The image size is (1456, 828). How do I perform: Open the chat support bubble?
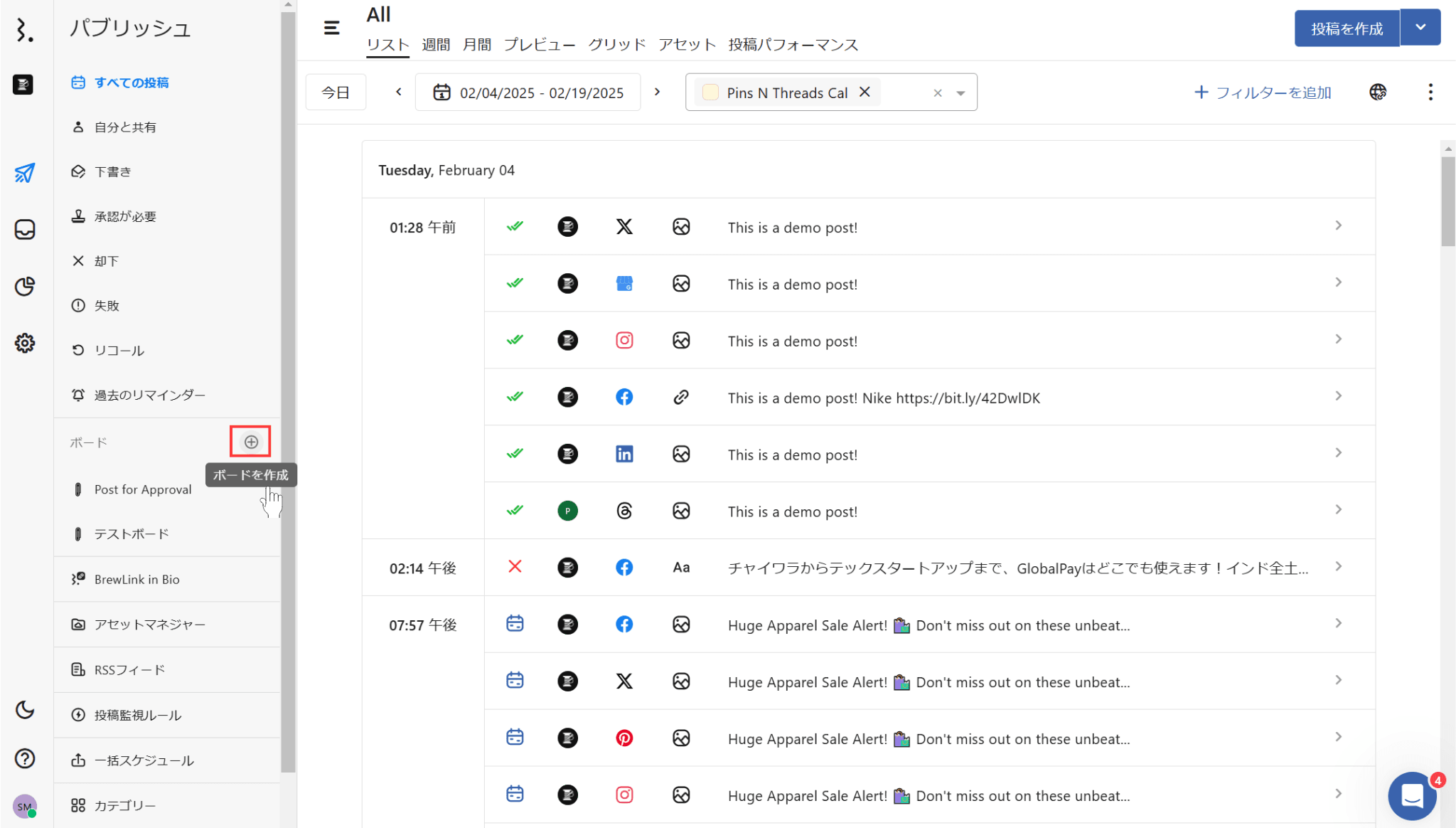[x=1412, y=795]
